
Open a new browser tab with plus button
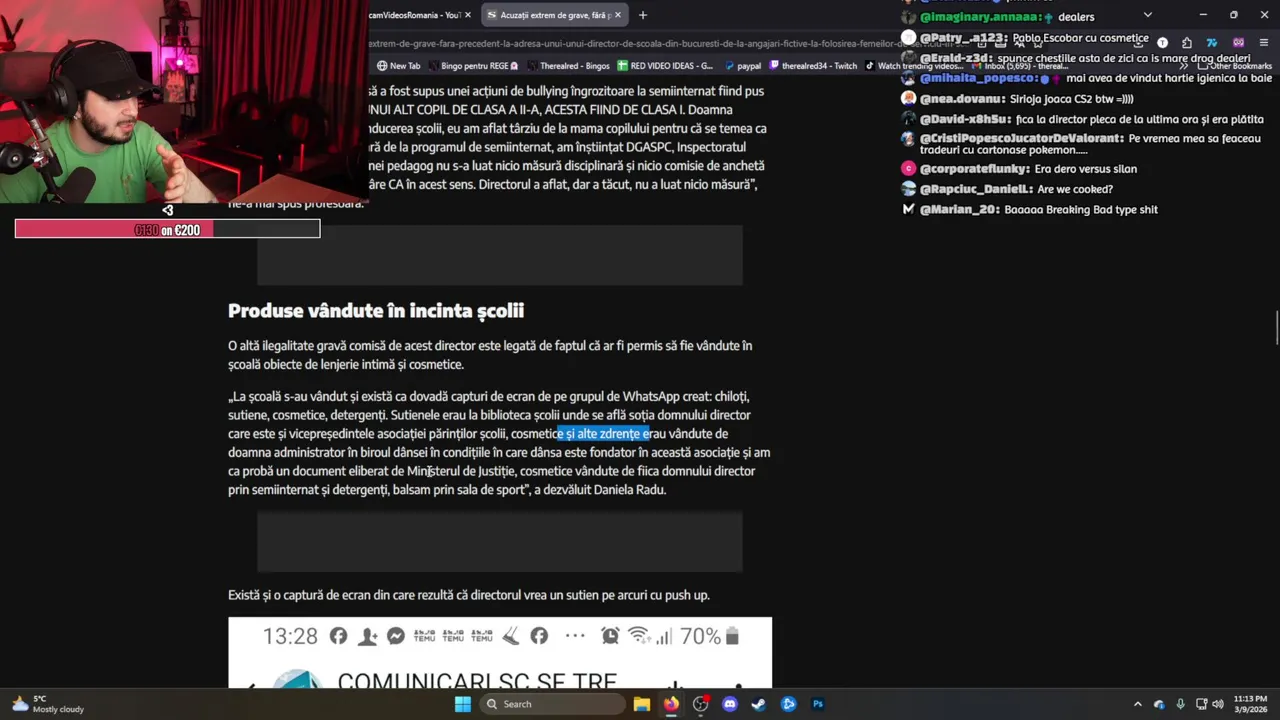point(643,15)
